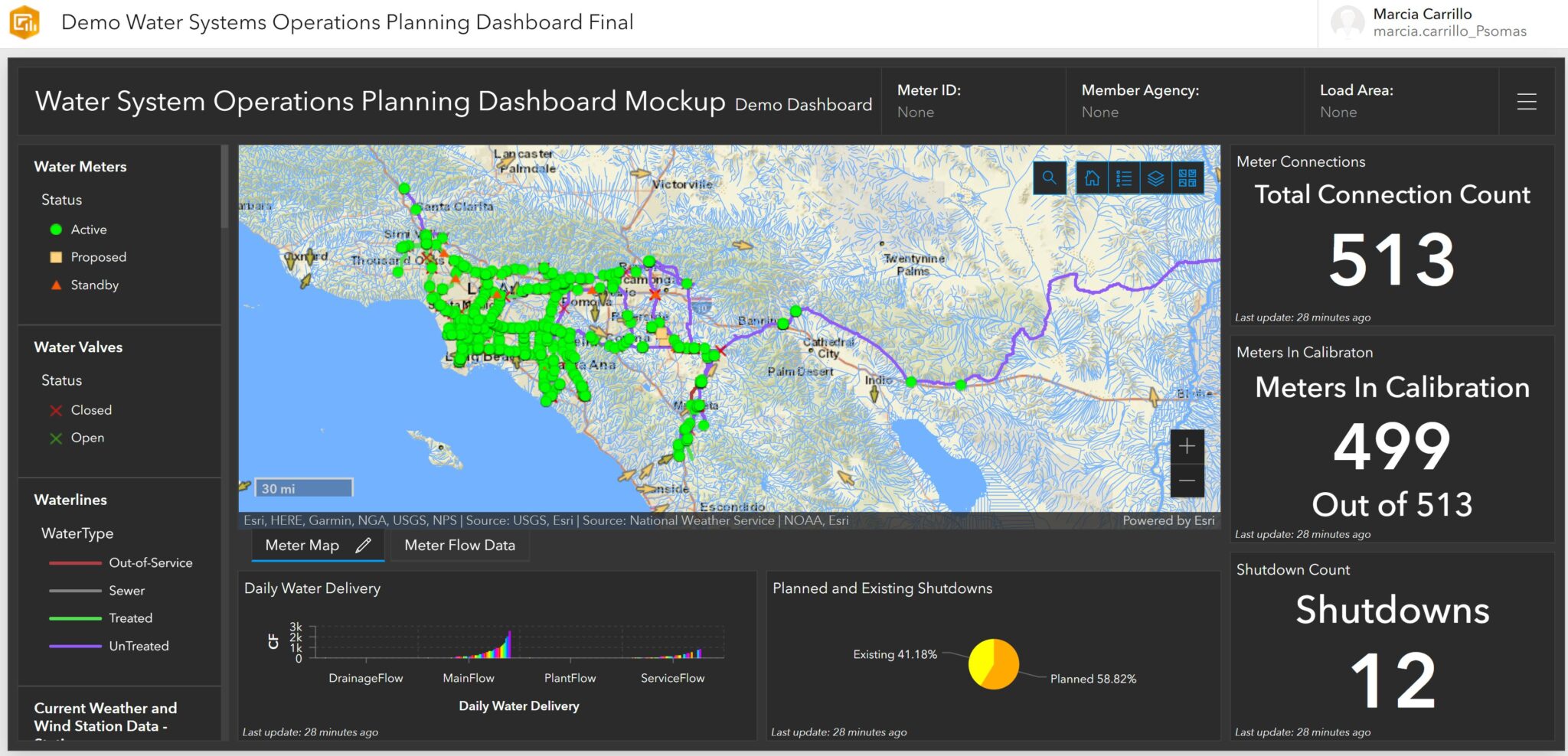
Task: Open the layers list icon
Action: 1156,178
